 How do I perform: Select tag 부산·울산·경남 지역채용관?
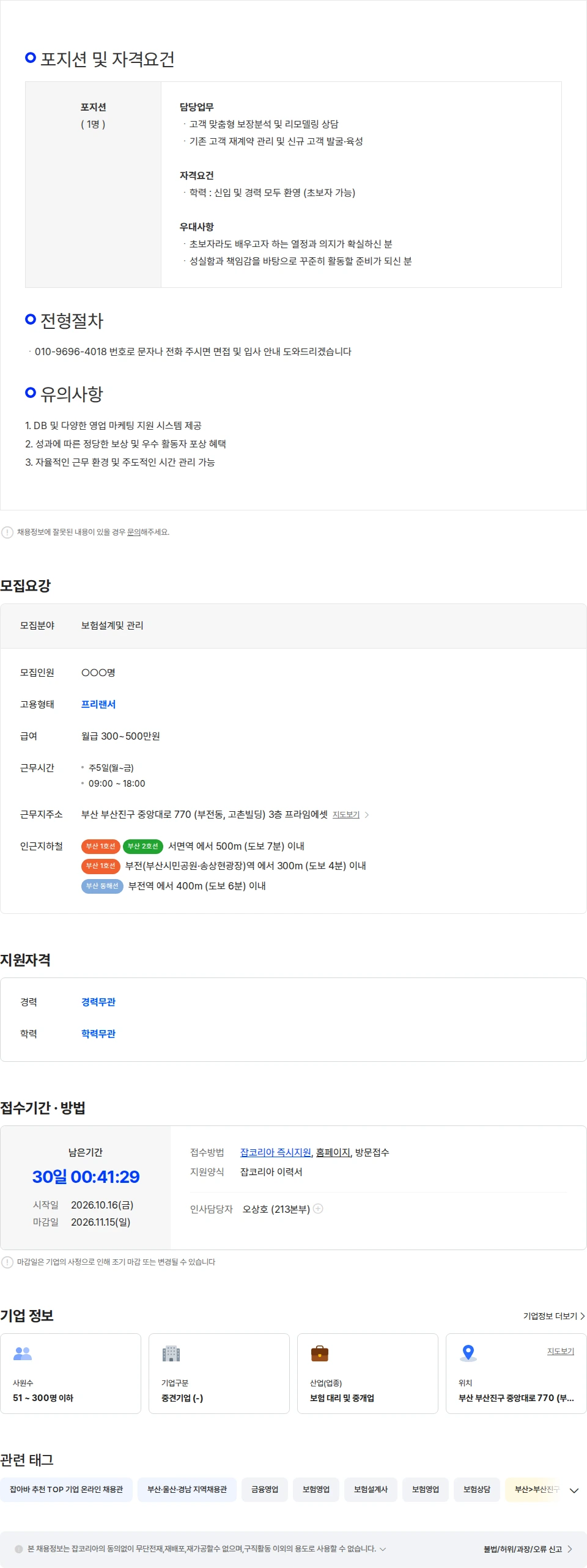pyautogui.click(x=187, y=1490)
